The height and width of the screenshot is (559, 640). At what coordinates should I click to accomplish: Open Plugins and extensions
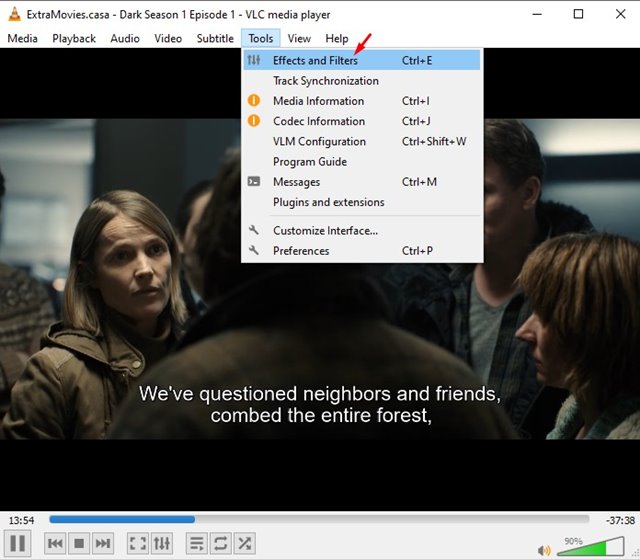(x=362, y=202)
